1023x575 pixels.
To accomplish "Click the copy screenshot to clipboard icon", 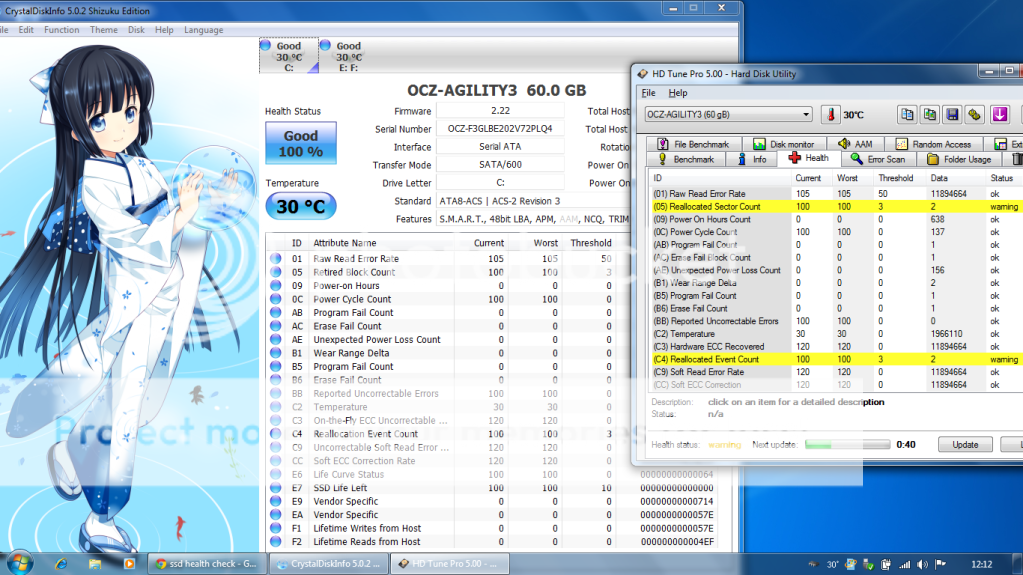I will point(929,114).
